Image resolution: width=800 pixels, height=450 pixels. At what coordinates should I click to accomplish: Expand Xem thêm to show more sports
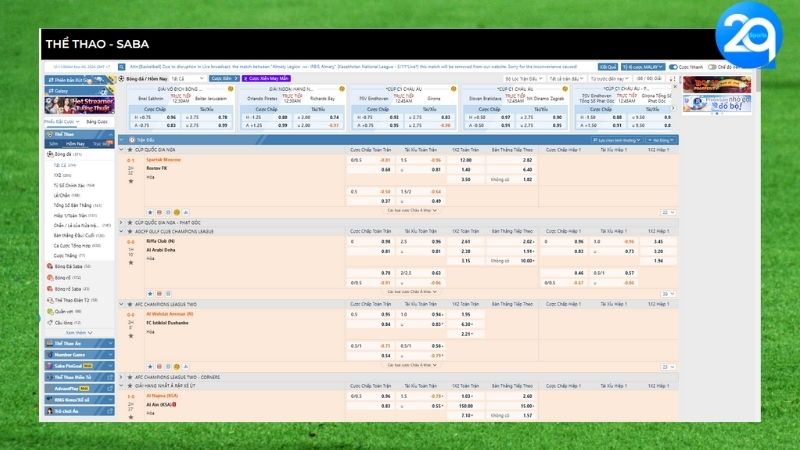tap(79, 333)
